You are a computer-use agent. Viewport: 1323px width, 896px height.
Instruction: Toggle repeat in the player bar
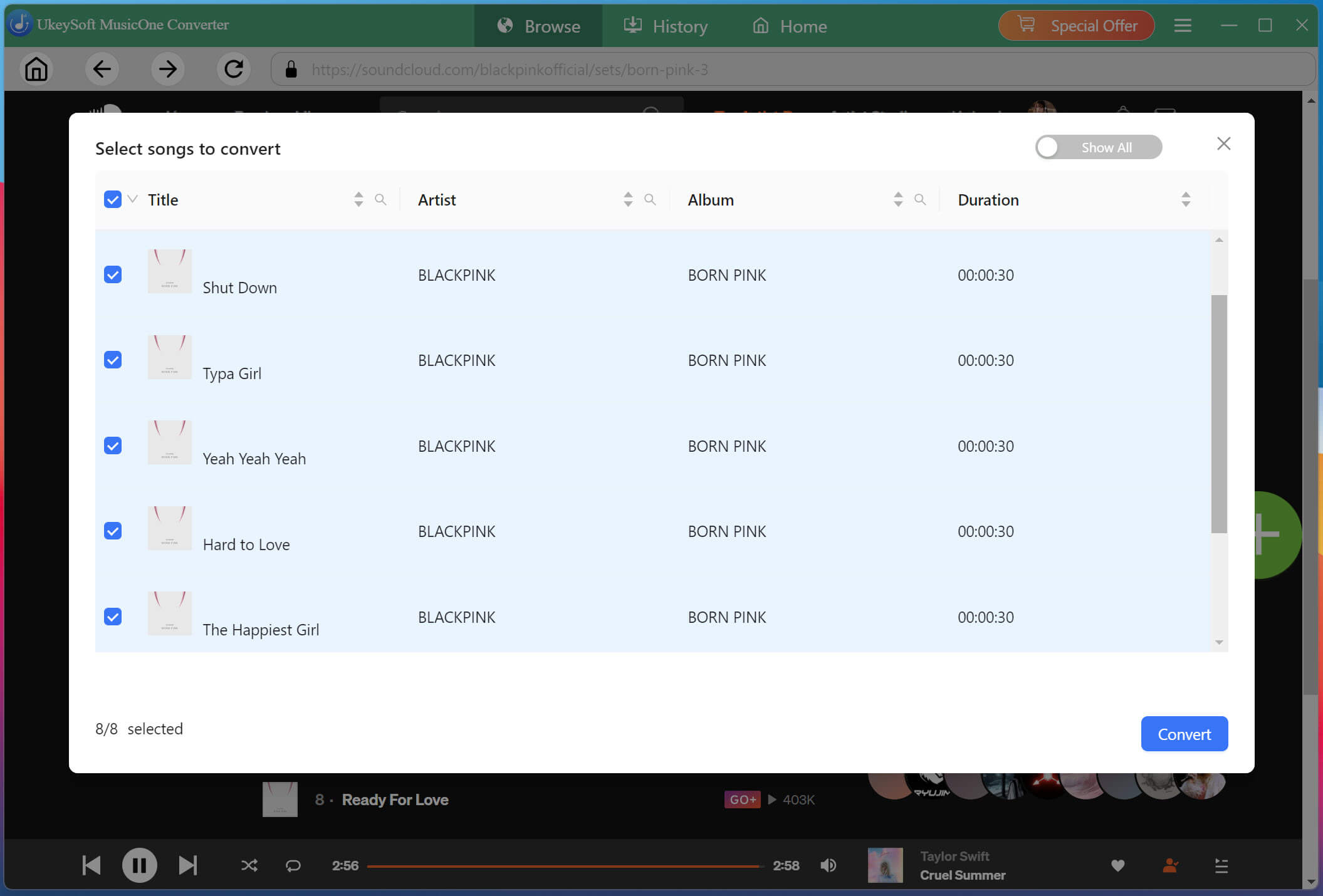point(293,866)
